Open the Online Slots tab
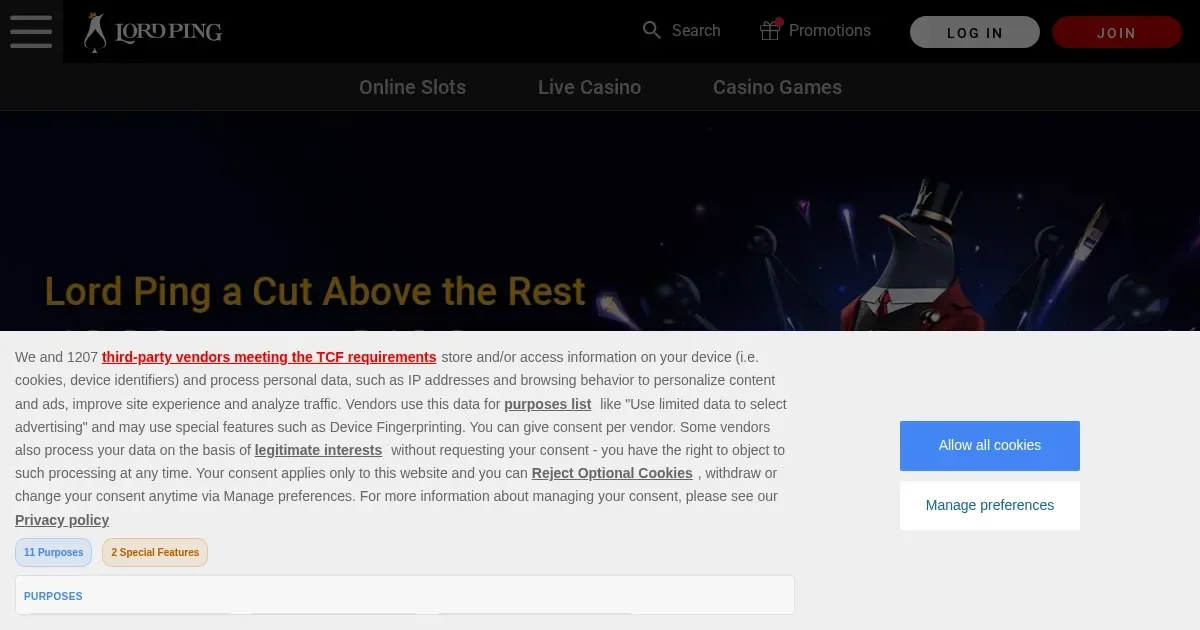 coord(412,87)
